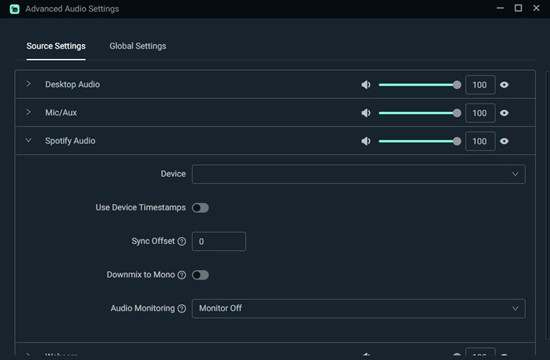550x360 pixels.
Task: Open the Device dropdown
Action: click(x=358, y=174)
